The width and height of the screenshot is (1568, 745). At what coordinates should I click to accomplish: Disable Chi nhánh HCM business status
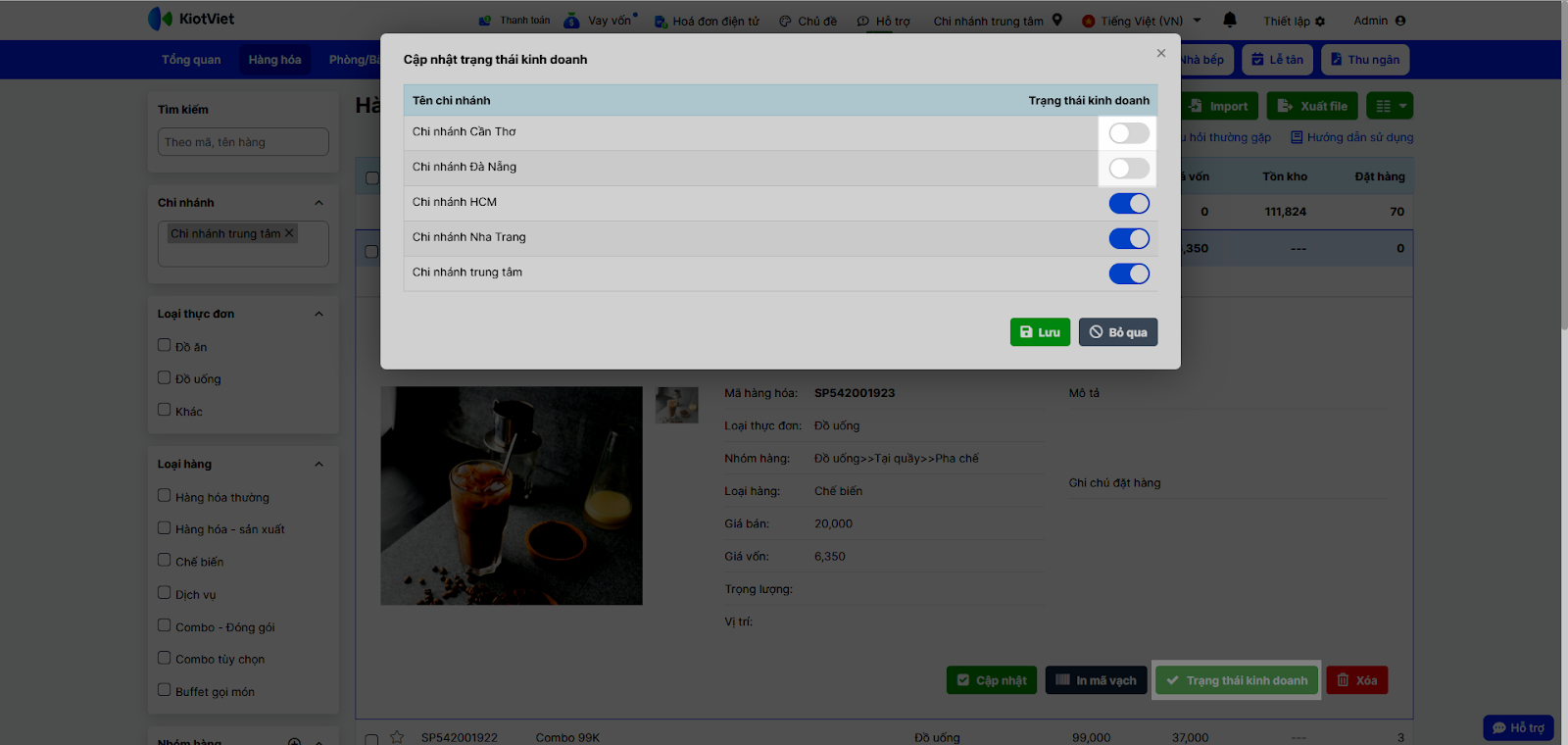[1129, 203]
